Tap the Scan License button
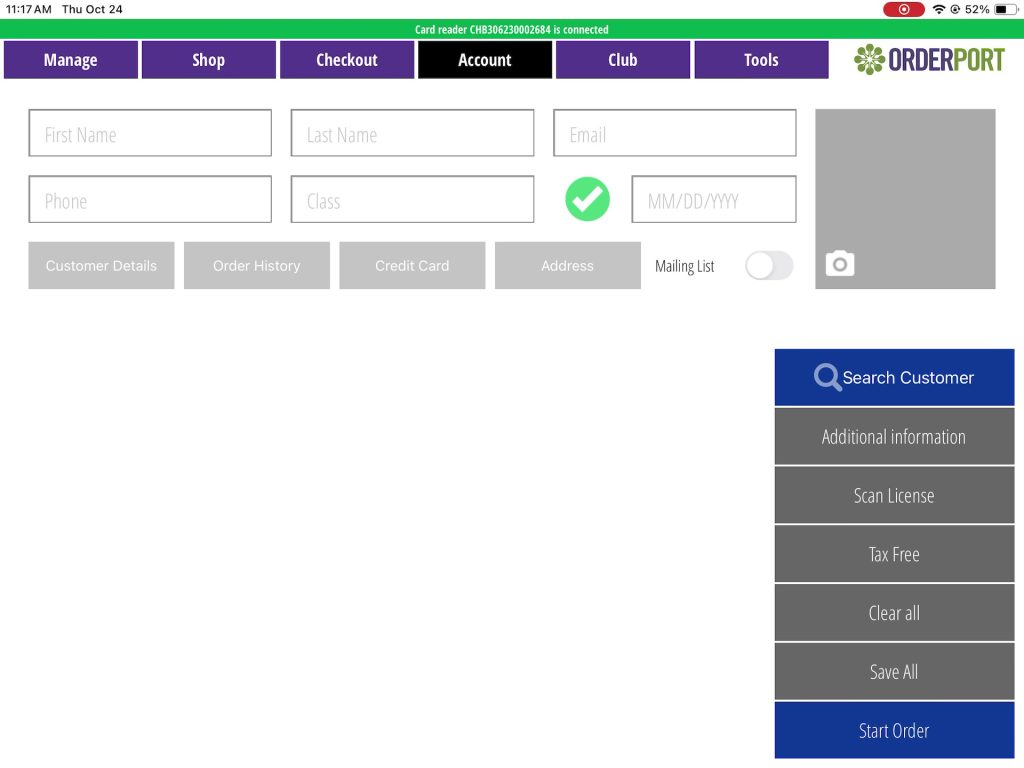The width and height of the screenshot is (1024, 768). tap(894, 496)
